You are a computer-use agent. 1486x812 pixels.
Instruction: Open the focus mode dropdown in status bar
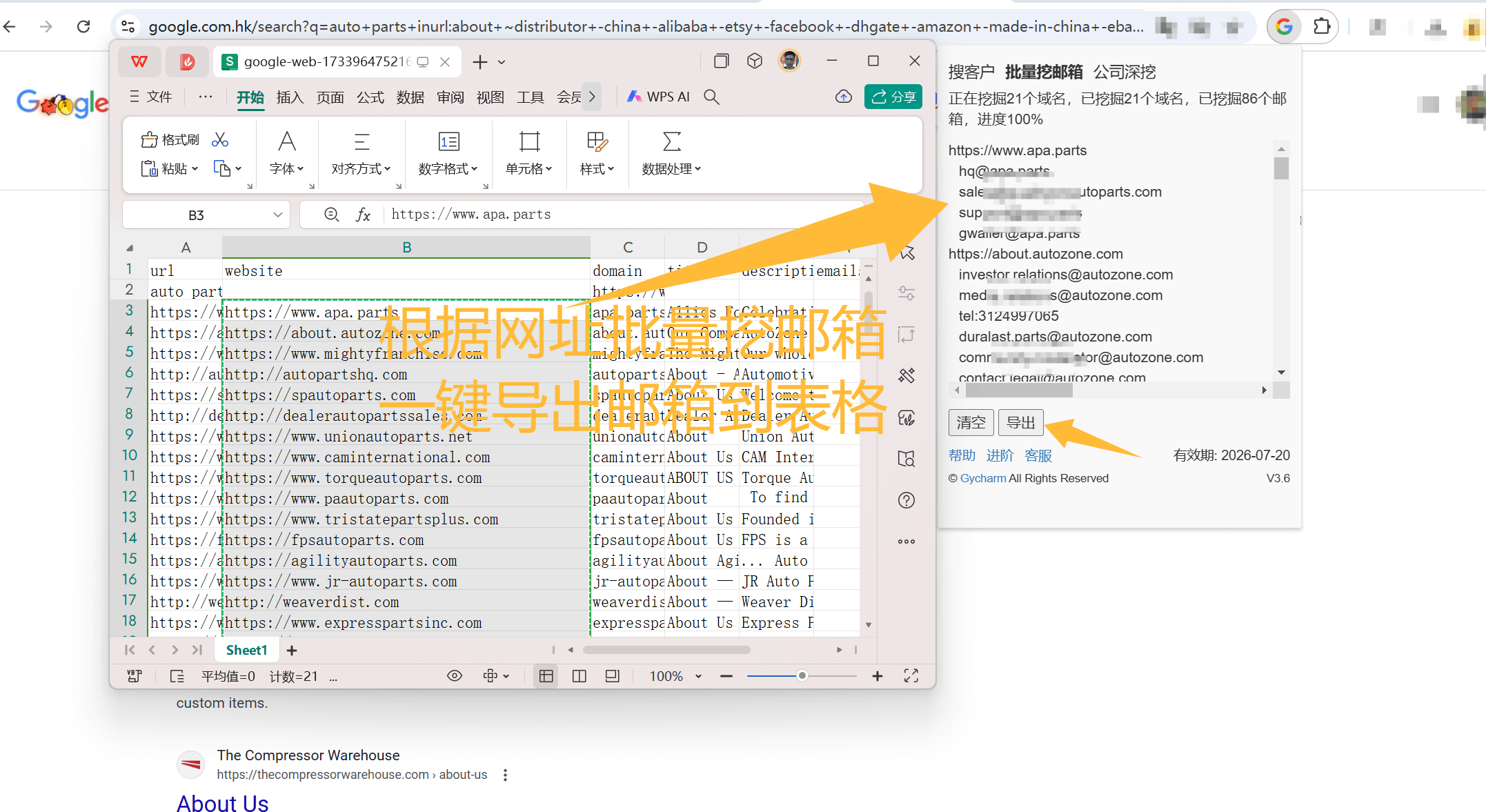pyautogui.click(x=506, y=677)
